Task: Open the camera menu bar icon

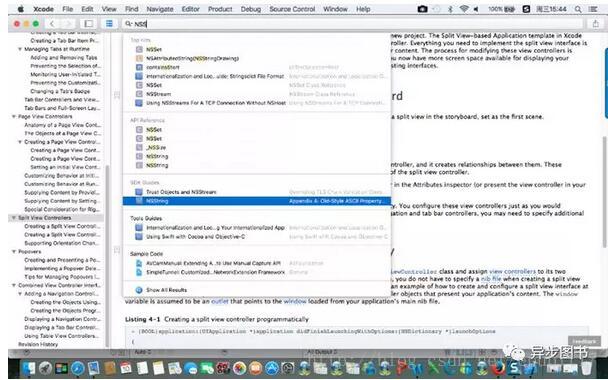Action: click(422, 9)
